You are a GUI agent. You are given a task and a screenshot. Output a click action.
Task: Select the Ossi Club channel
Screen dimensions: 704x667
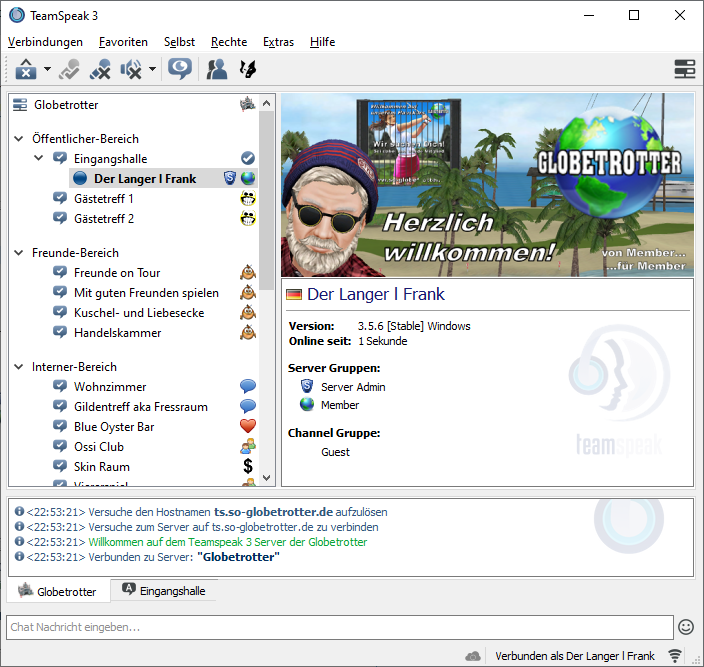click(99, 447)
